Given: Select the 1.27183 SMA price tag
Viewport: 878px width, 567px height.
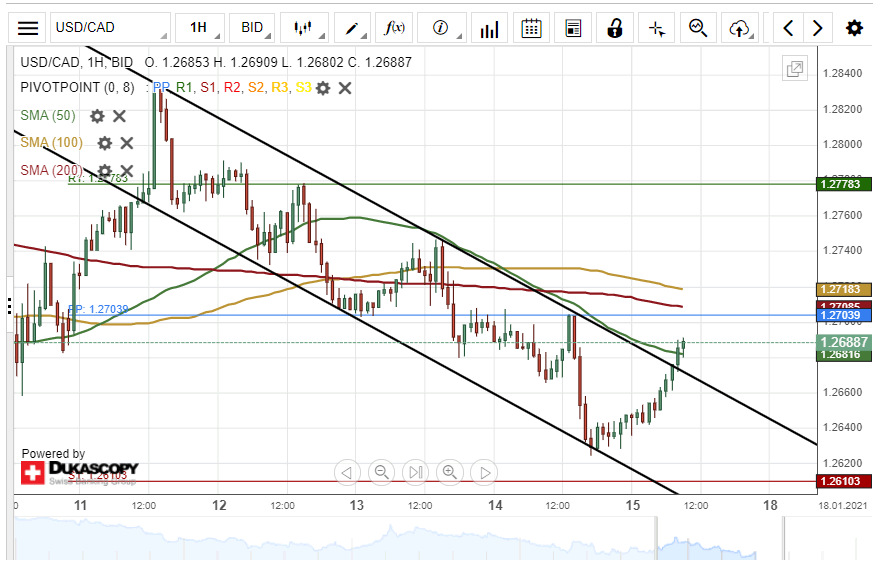Looking at the screenshot, I should [844, 289].
